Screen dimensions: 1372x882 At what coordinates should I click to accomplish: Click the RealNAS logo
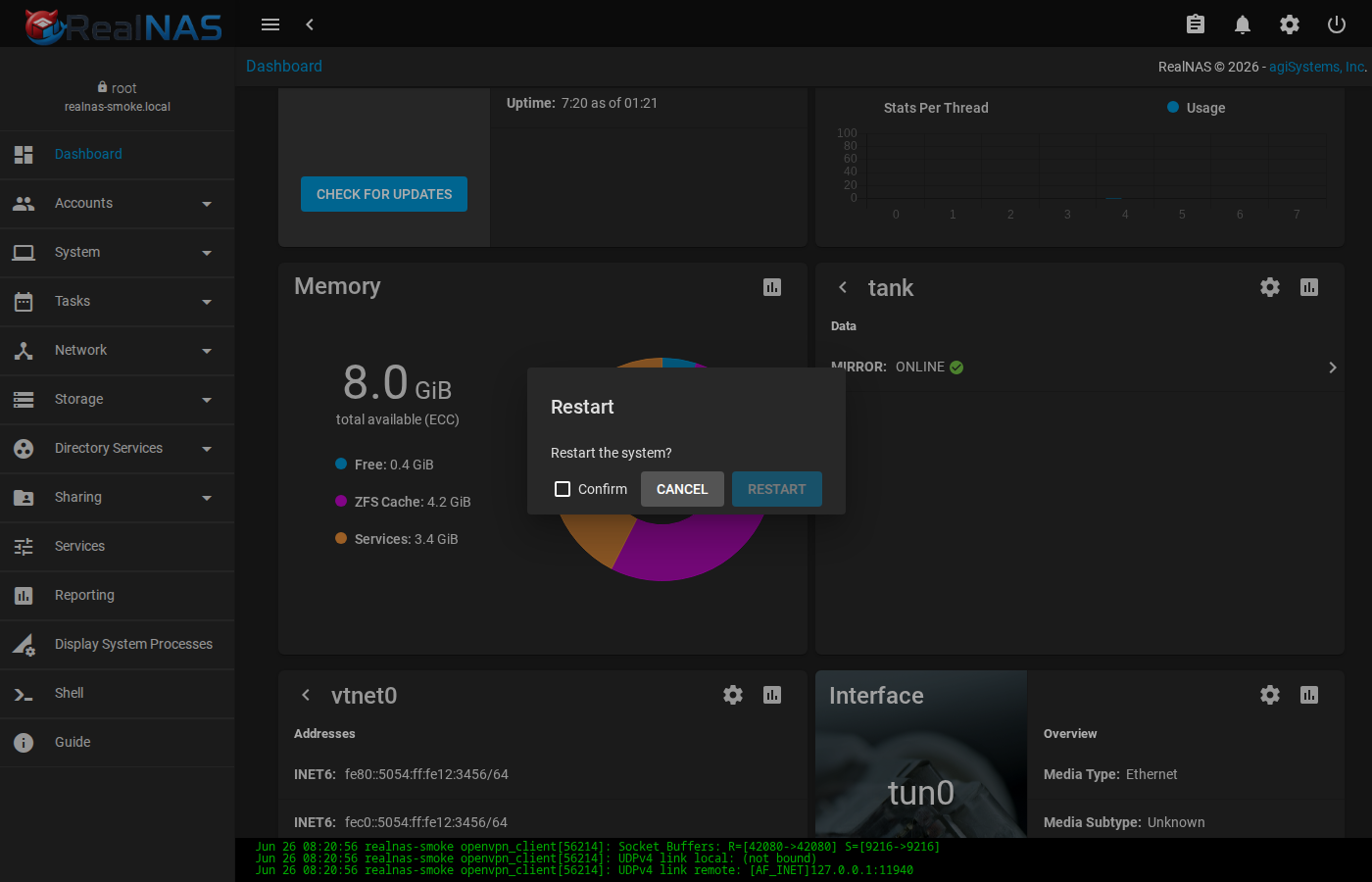coord(123,25)
